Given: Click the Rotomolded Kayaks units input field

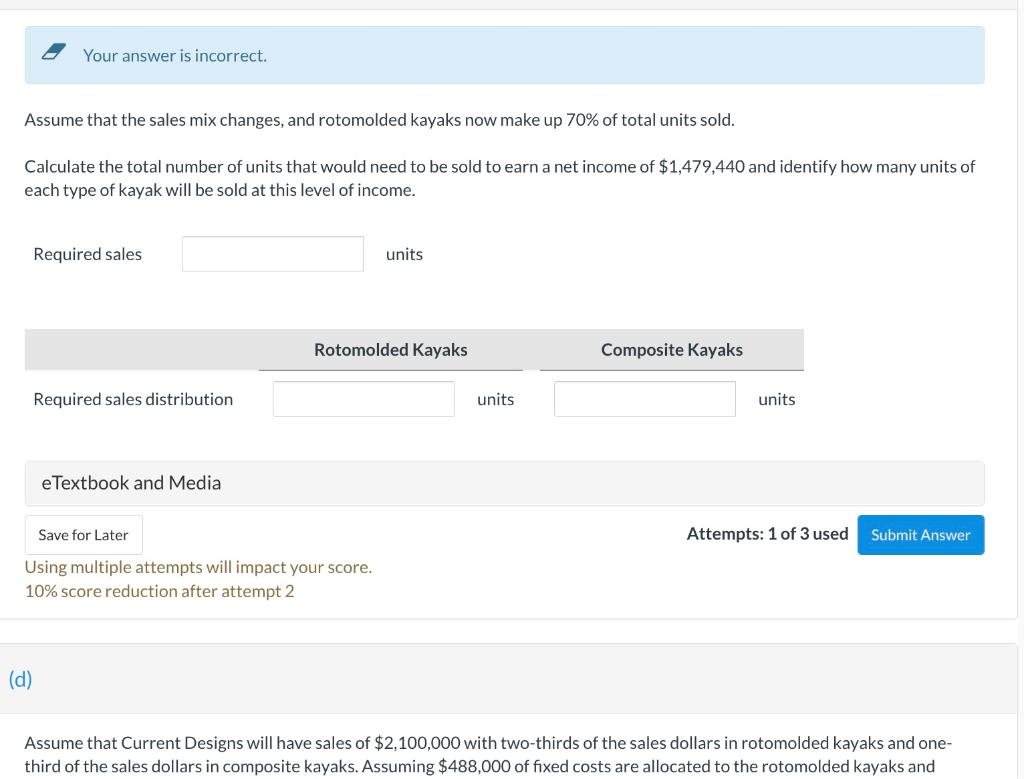Looking at the screenshot, I should pos(364,399).
